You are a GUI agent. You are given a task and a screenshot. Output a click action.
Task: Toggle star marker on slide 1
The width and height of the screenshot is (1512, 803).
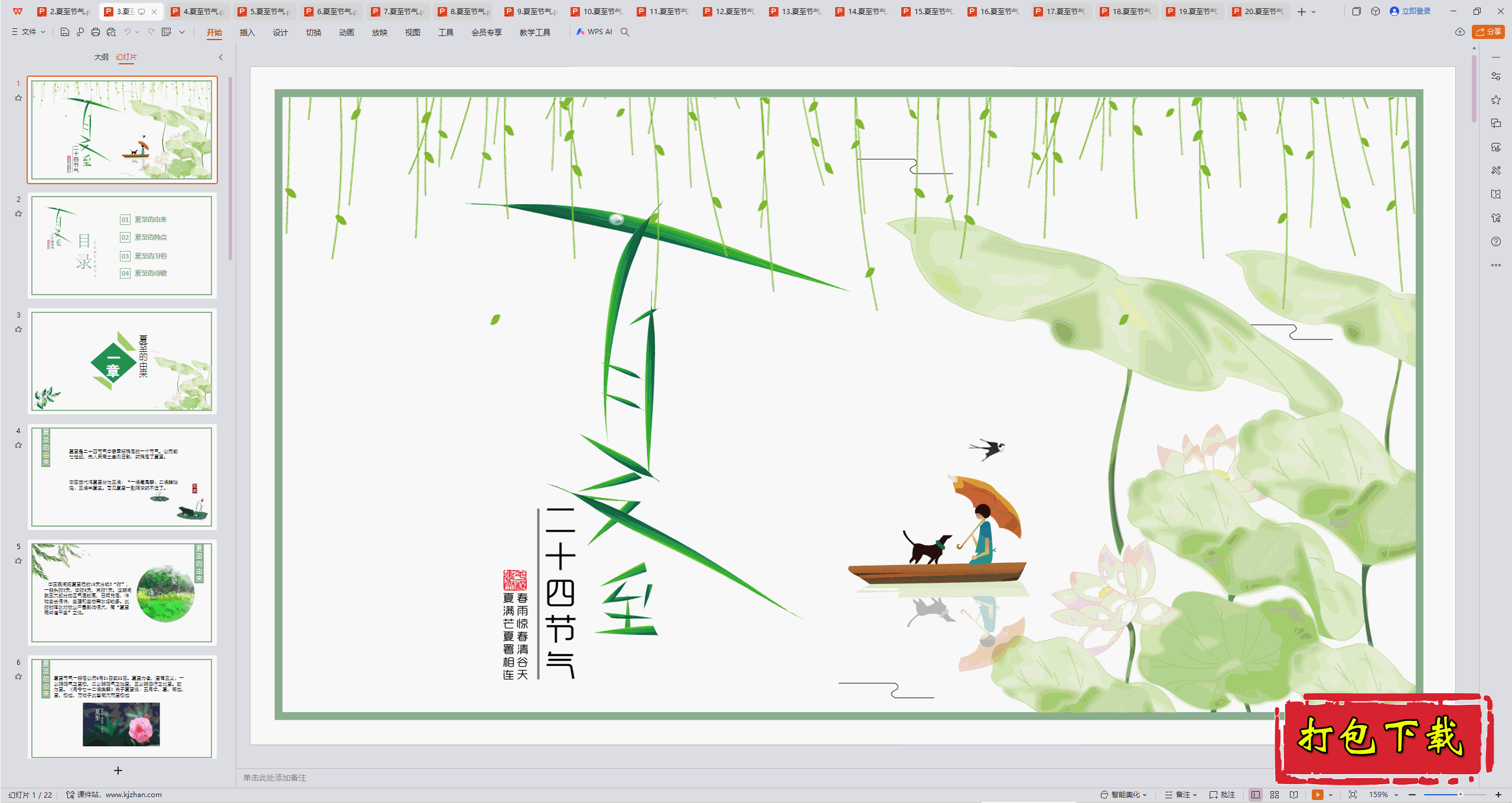(18, 98)
